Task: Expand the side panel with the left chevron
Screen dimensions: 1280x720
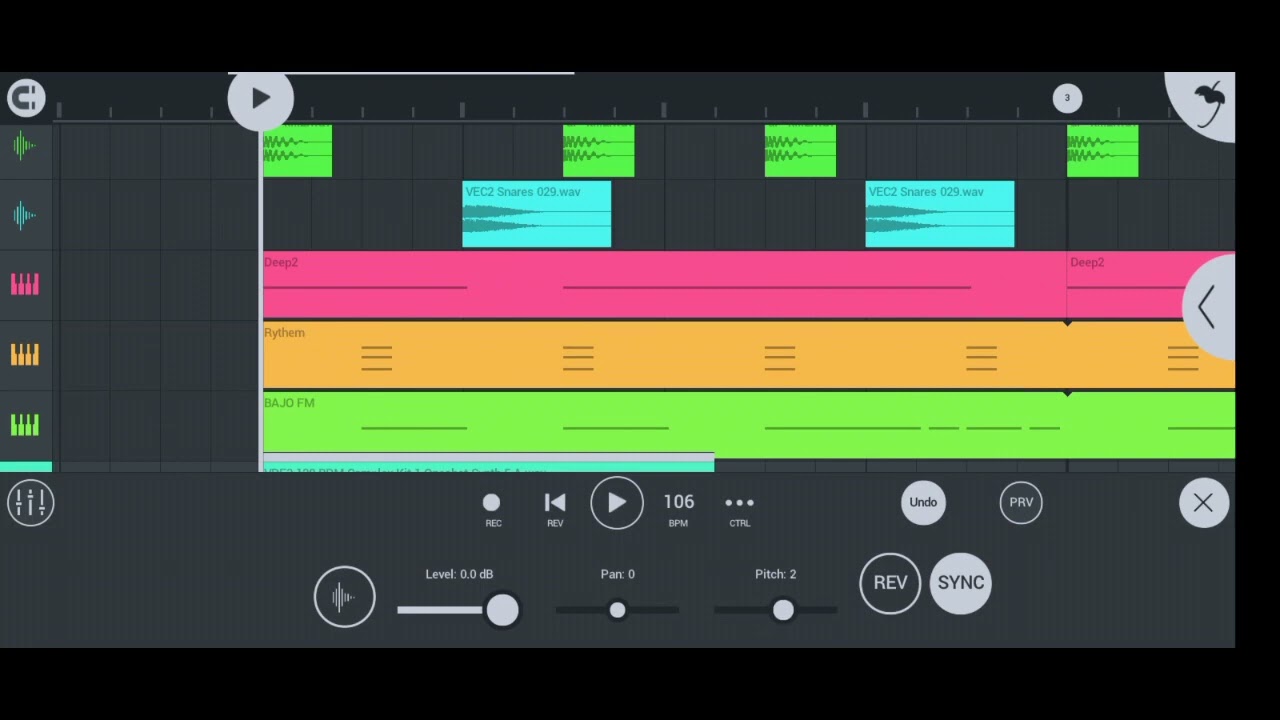Action: 1209,307
